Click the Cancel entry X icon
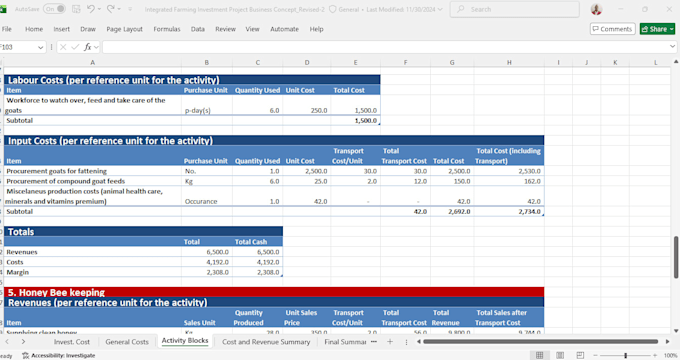 [63, 47]
